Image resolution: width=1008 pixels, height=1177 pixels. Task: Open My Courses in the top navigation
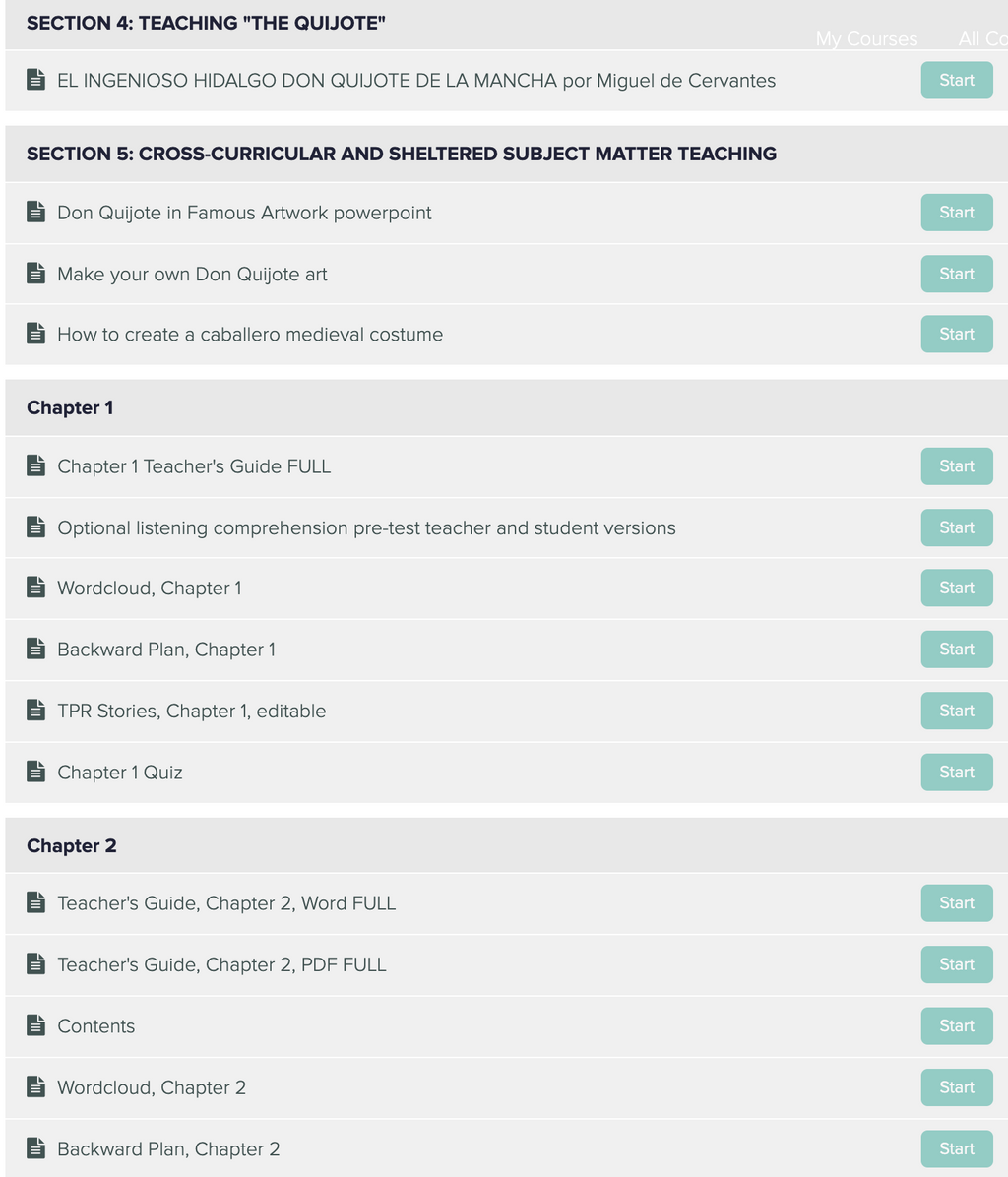tap(866, 39)
